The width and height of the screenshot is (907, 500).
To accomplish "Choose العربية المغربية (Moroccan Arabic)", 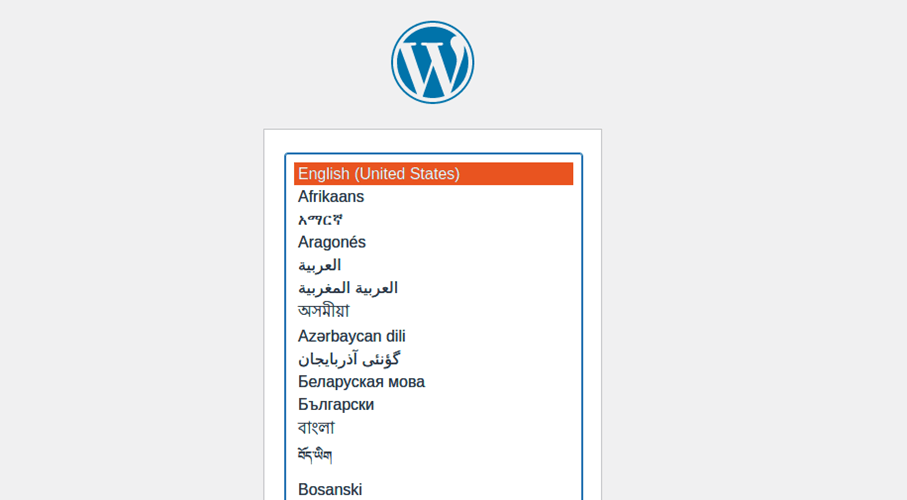I will tap(433, 288).
